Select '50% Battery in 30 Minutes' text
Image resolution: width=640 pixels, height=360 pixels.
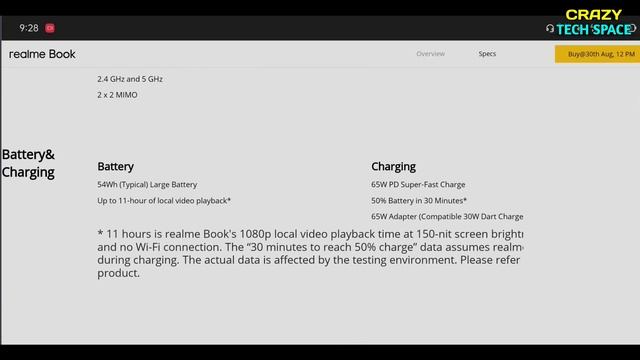coord(419,201)
